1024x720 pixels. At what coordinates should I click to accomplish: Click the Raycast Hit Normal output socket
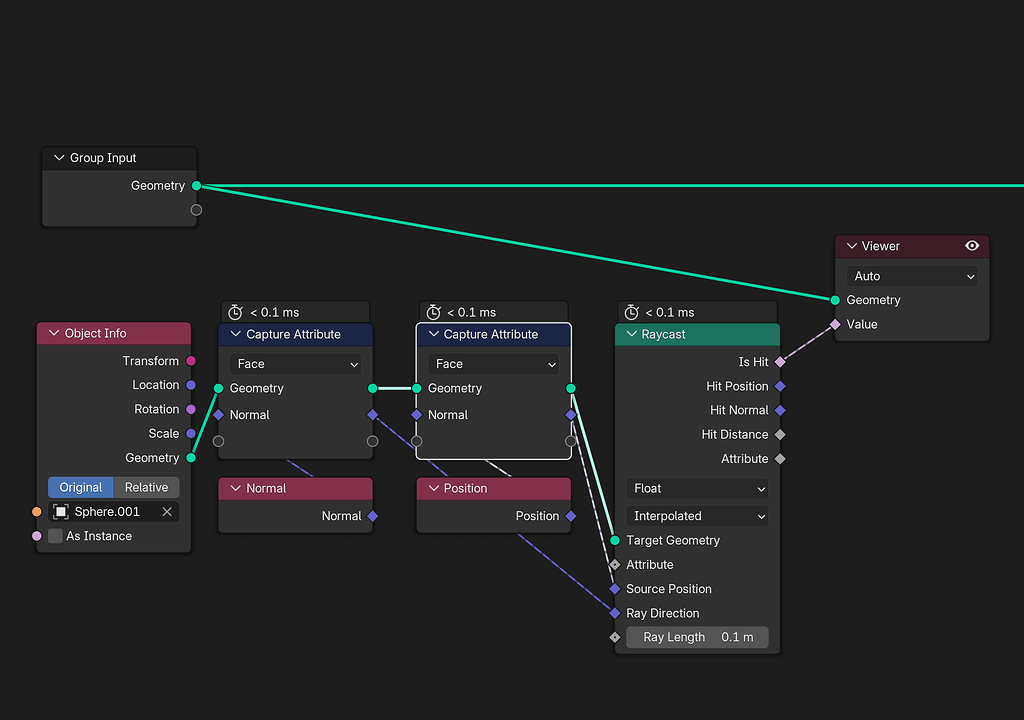point(780,410)
